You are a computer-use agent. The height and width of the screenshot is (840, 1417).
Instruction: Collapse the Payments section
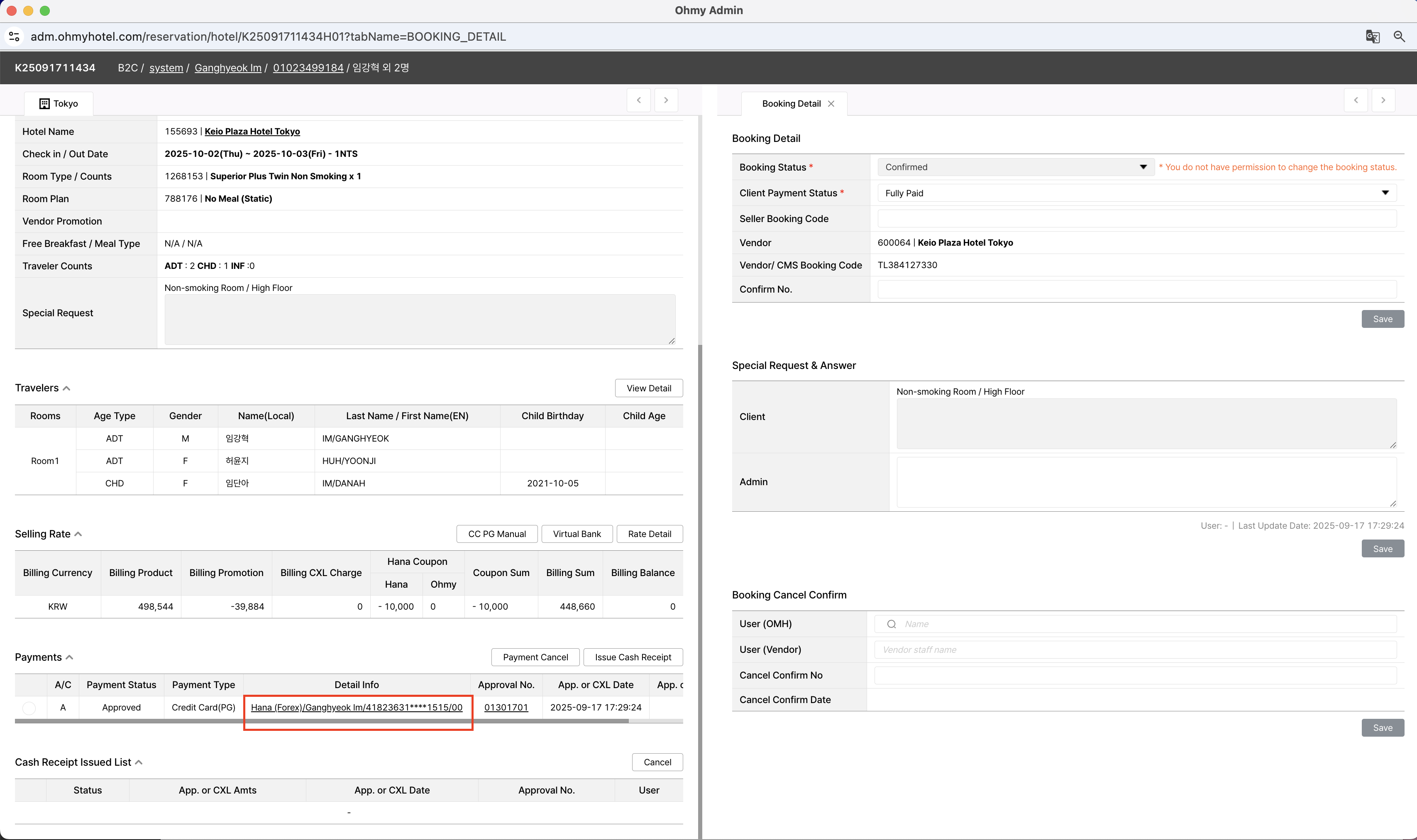(x=69, y=657)
